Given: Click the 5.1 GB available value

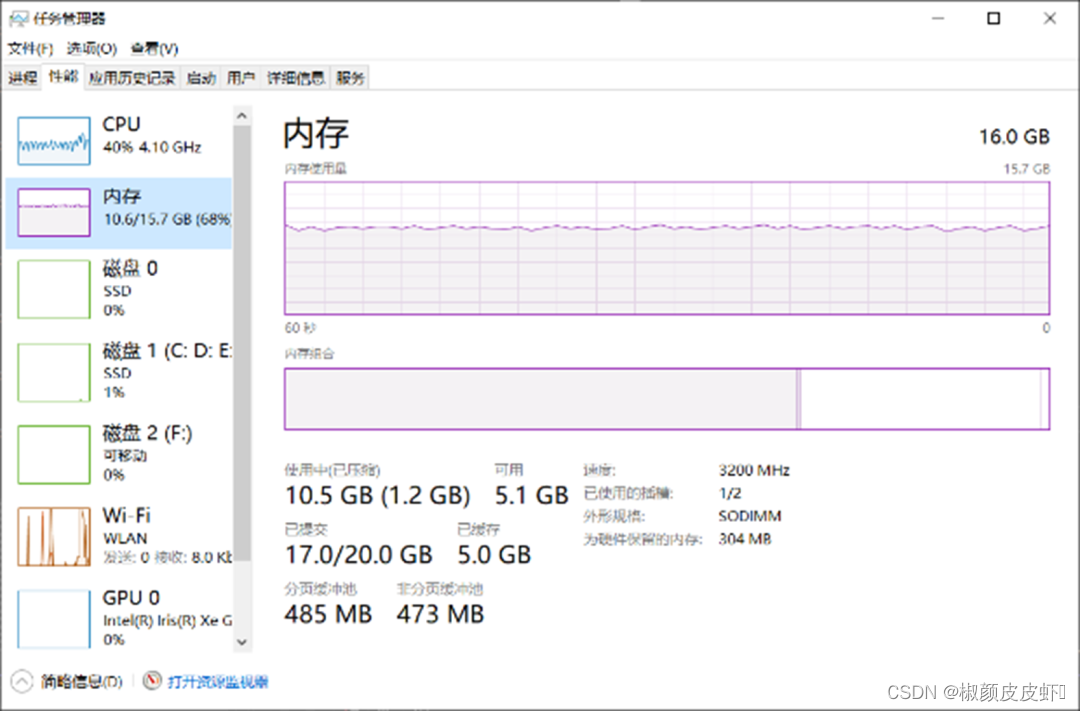Looking at the screenshot, I should pyautogui.click(x=532, y=495).
